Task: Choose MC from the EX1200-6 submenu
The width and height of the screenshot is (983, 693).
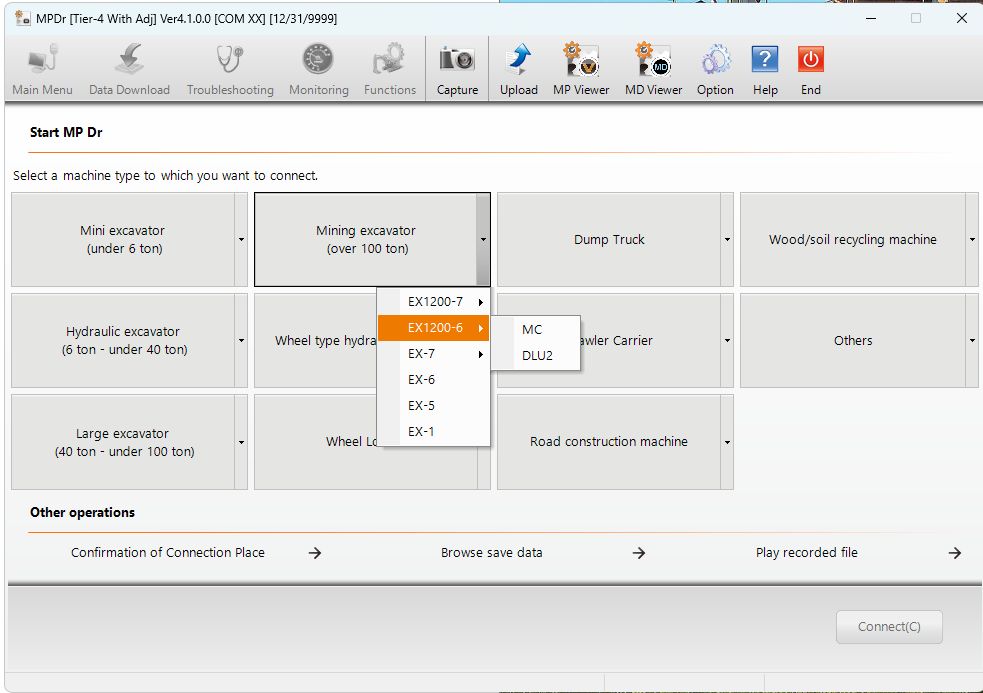Action: 536,329
